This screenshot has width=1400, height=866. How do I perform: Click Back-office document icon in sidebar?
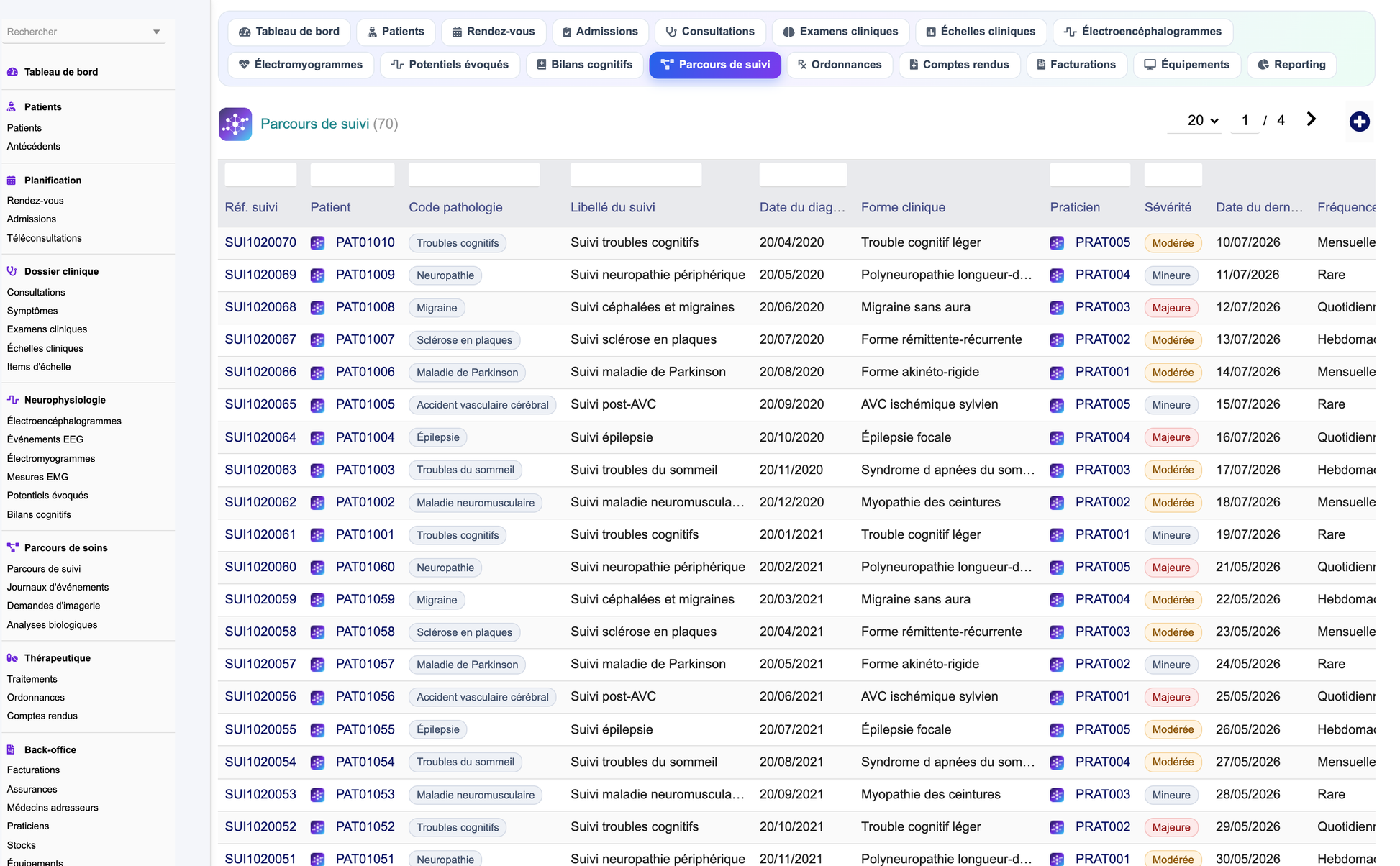12,749
